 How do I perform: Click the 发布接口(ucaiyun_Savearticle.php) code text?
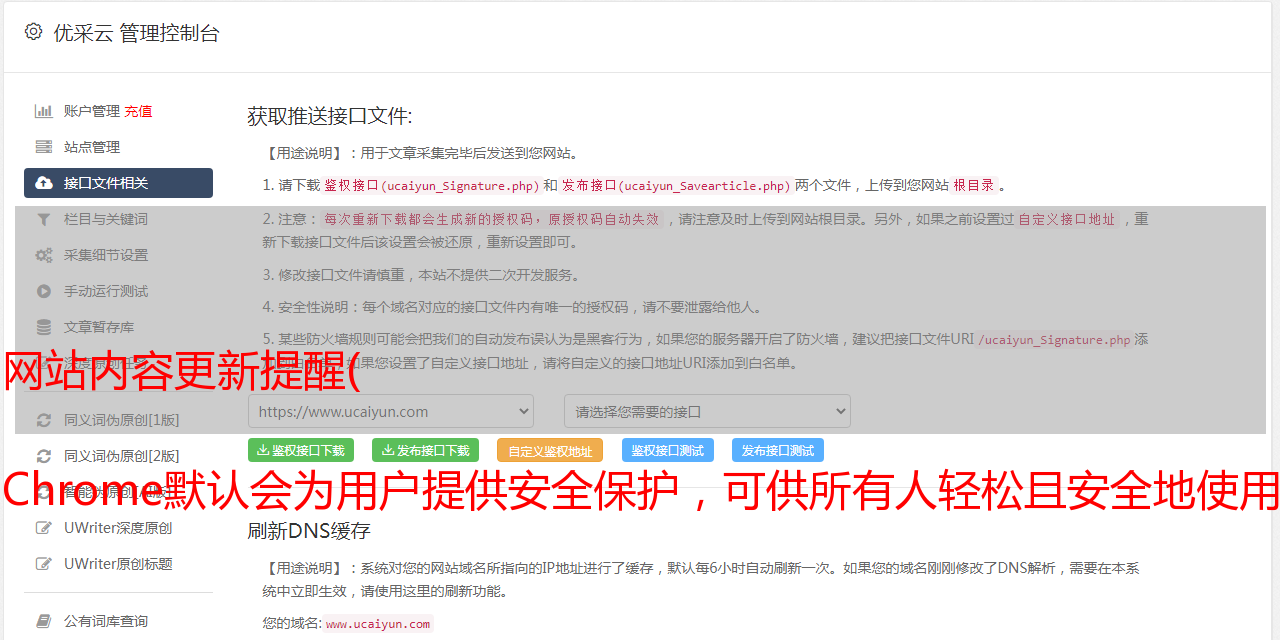tap(676, 185)
